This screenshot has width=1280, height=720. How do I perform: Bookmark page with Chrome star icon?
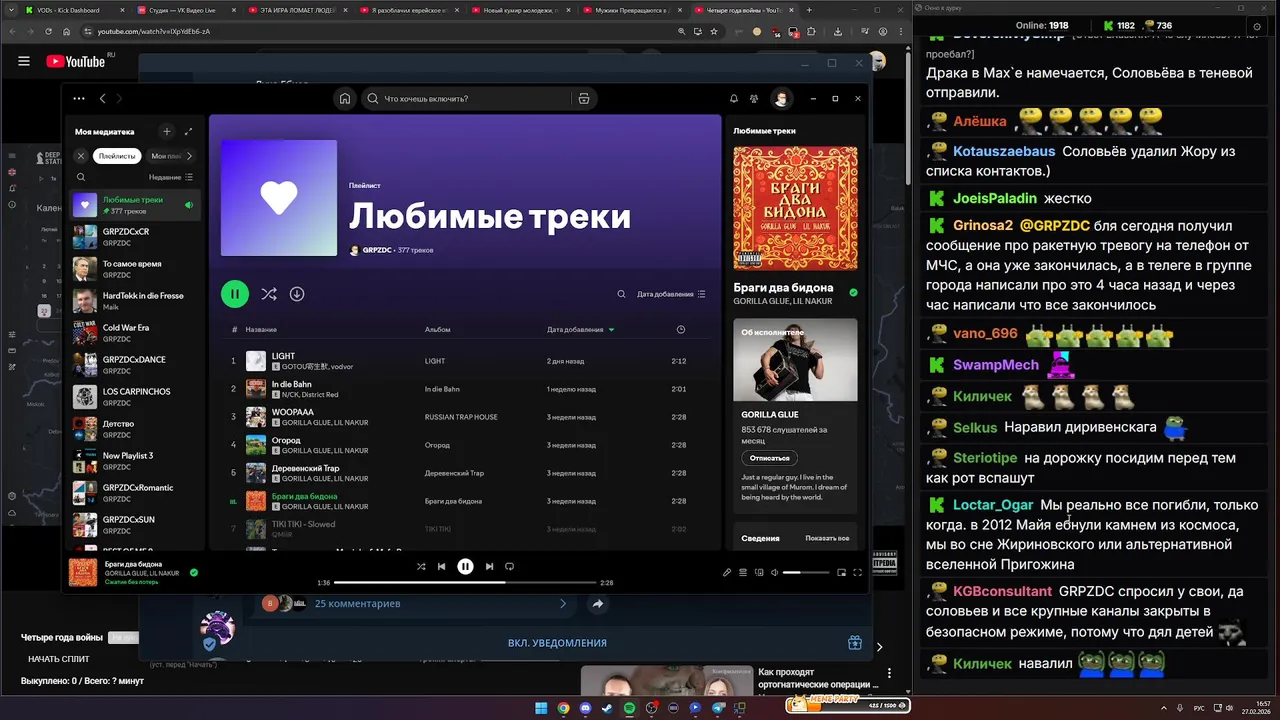point(713,31)
